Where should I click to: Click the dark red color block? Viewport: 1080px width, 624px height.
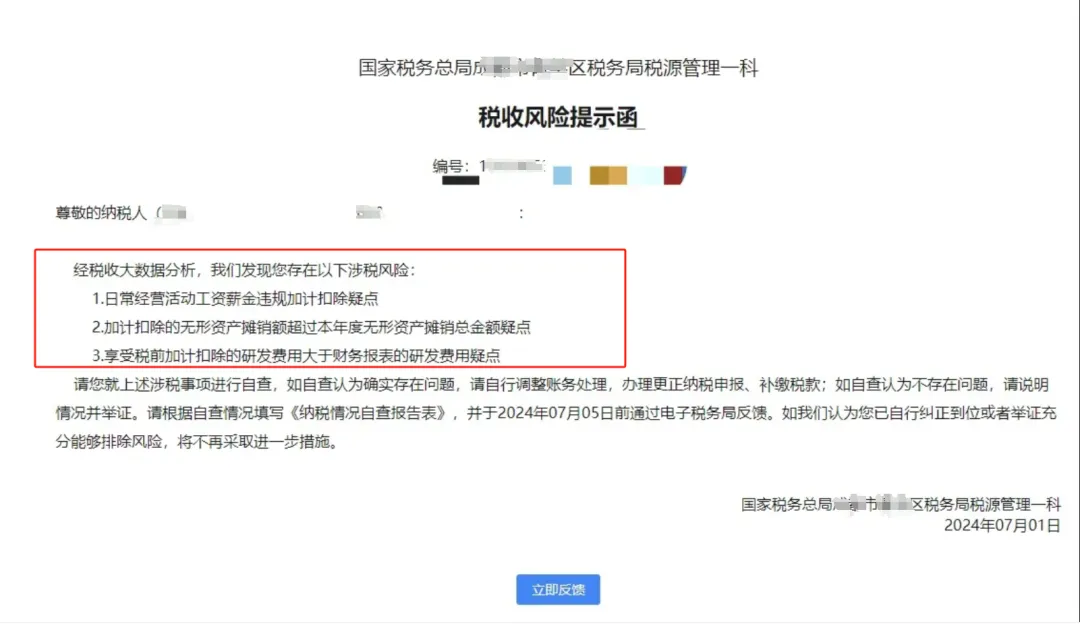[674, 175]
